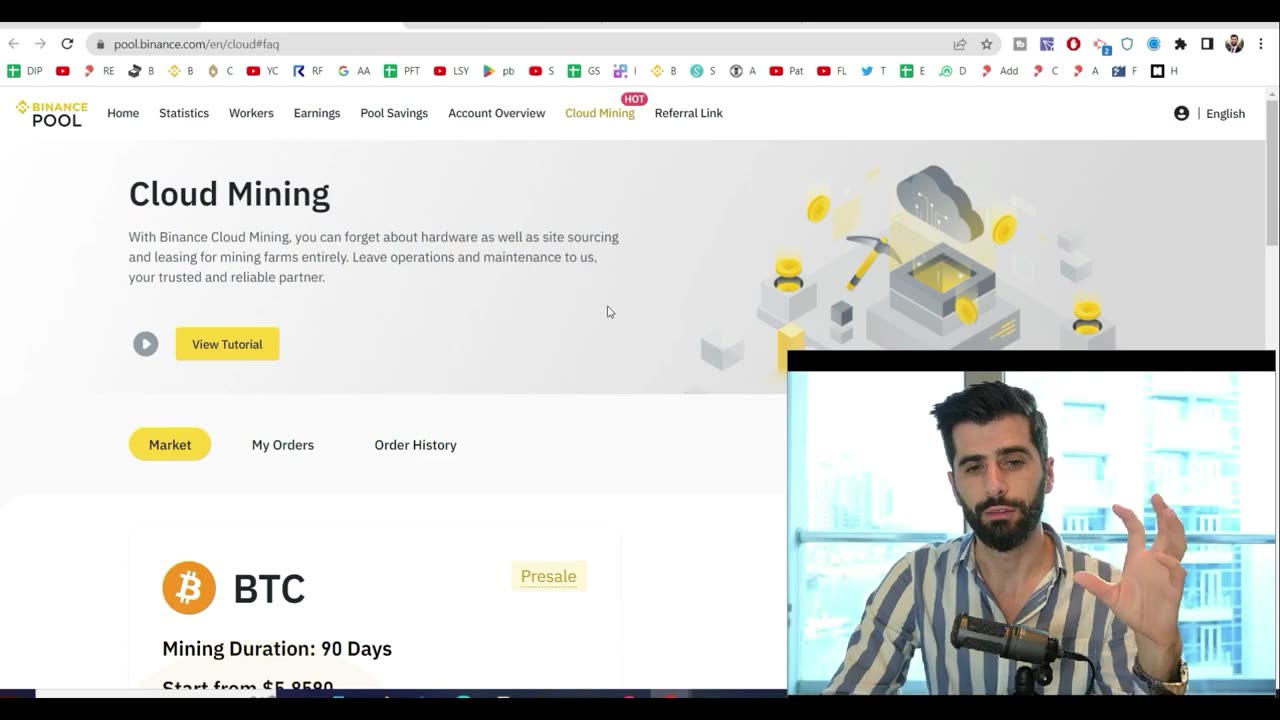Go back with the browser back arrow
The image size is (1280, 720).
[13, 44]
